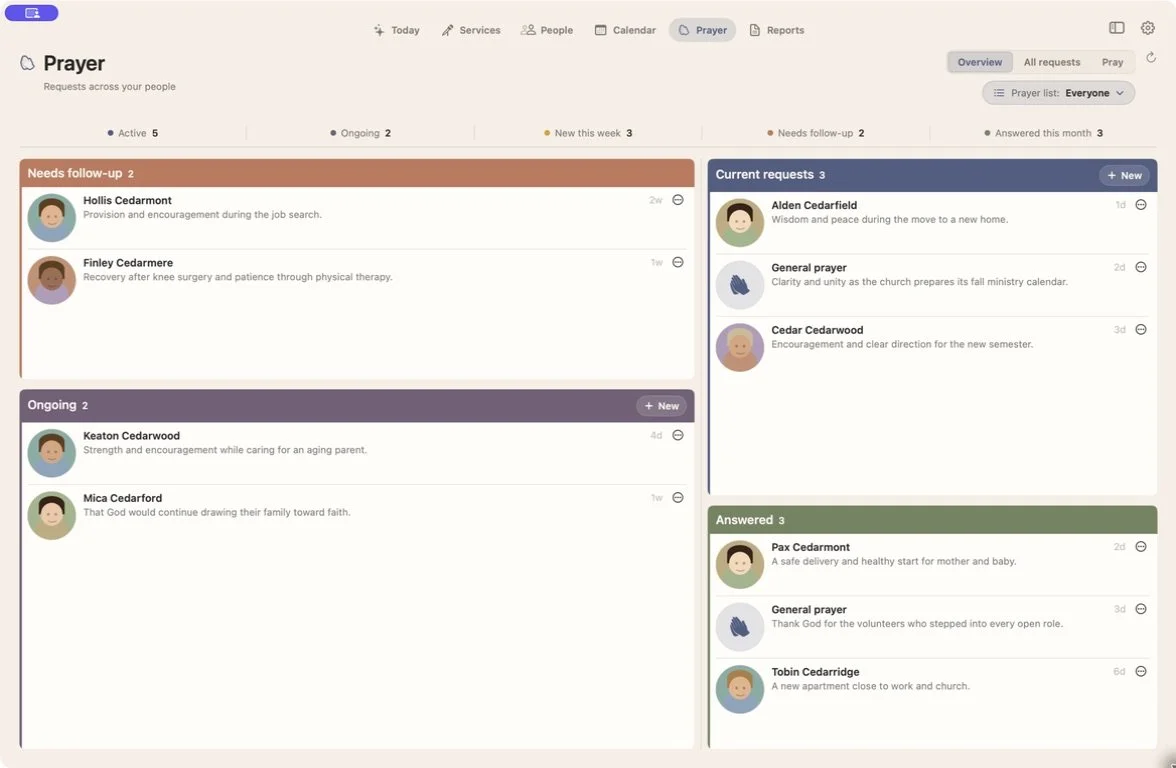
Task: Open options for Keaton Cedarwood request
Action: tap(677, 435)
